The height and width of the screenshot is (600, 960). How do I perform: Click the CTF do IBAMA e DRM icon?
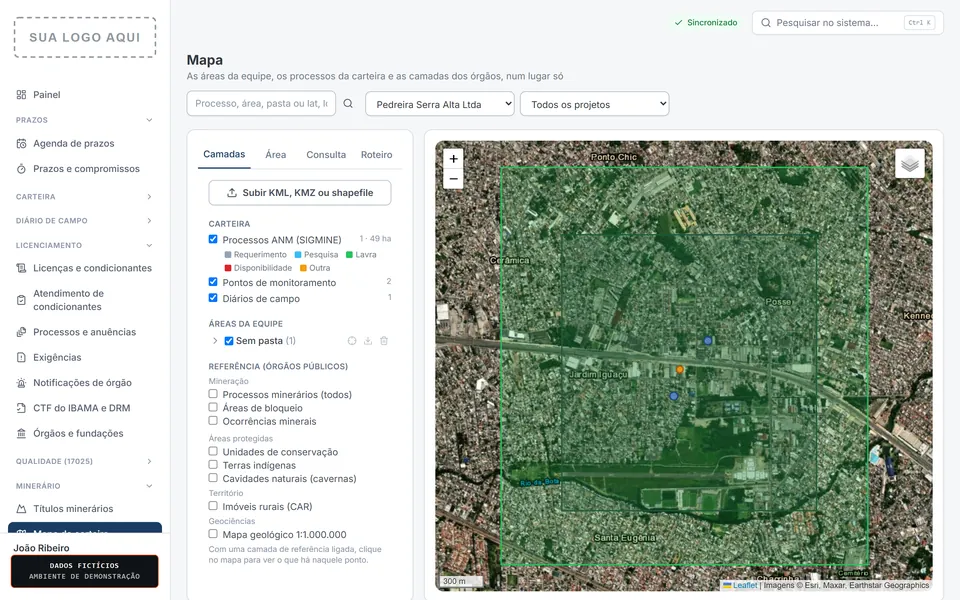21,408
